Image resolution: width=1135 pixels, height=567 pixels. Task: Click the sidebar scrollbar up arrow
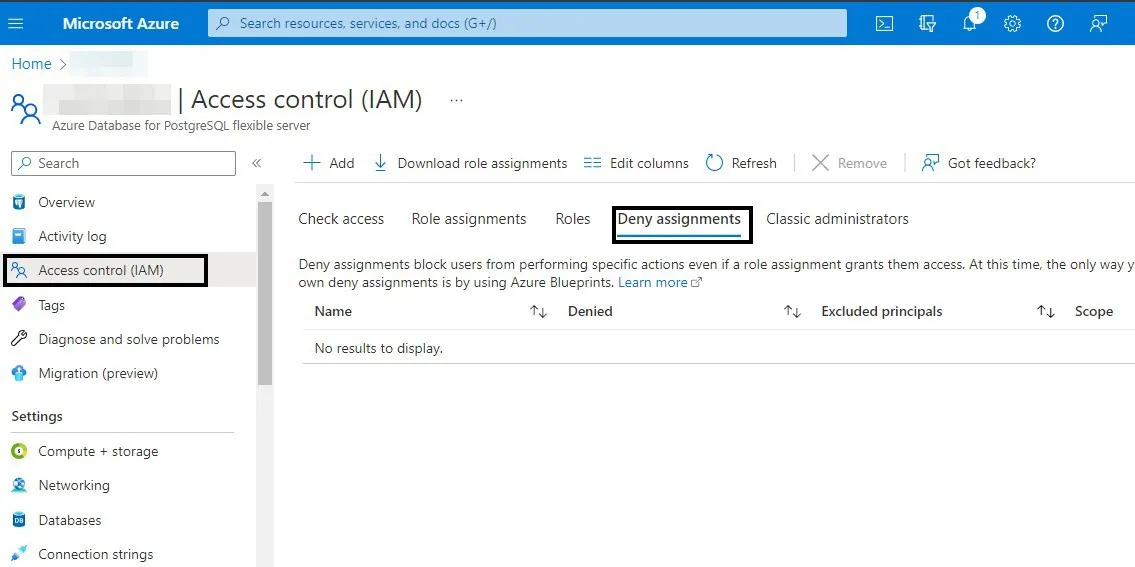[265, 194]
